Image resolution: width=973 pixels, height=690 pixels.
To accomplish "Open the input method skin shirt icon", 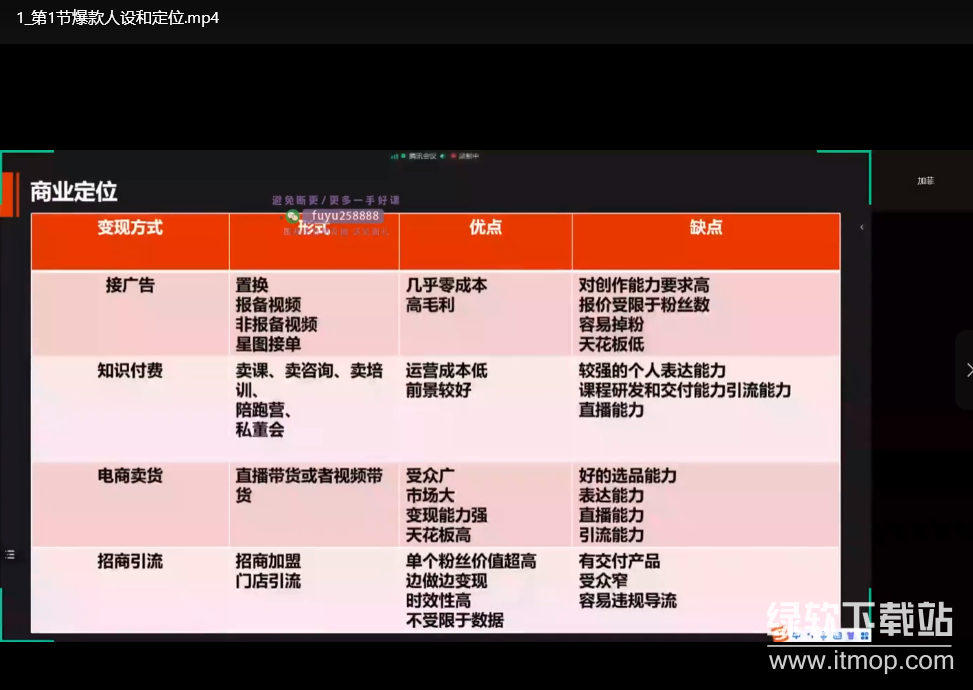I will tap(851, 636).
